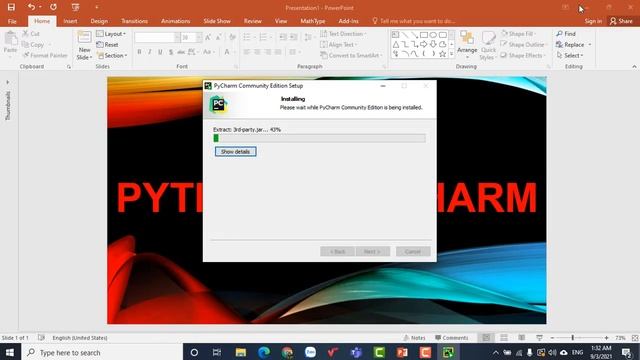Viewport: 640px width, 360px height.
Task: Switch to the Design tab
Action: point(99,21)
